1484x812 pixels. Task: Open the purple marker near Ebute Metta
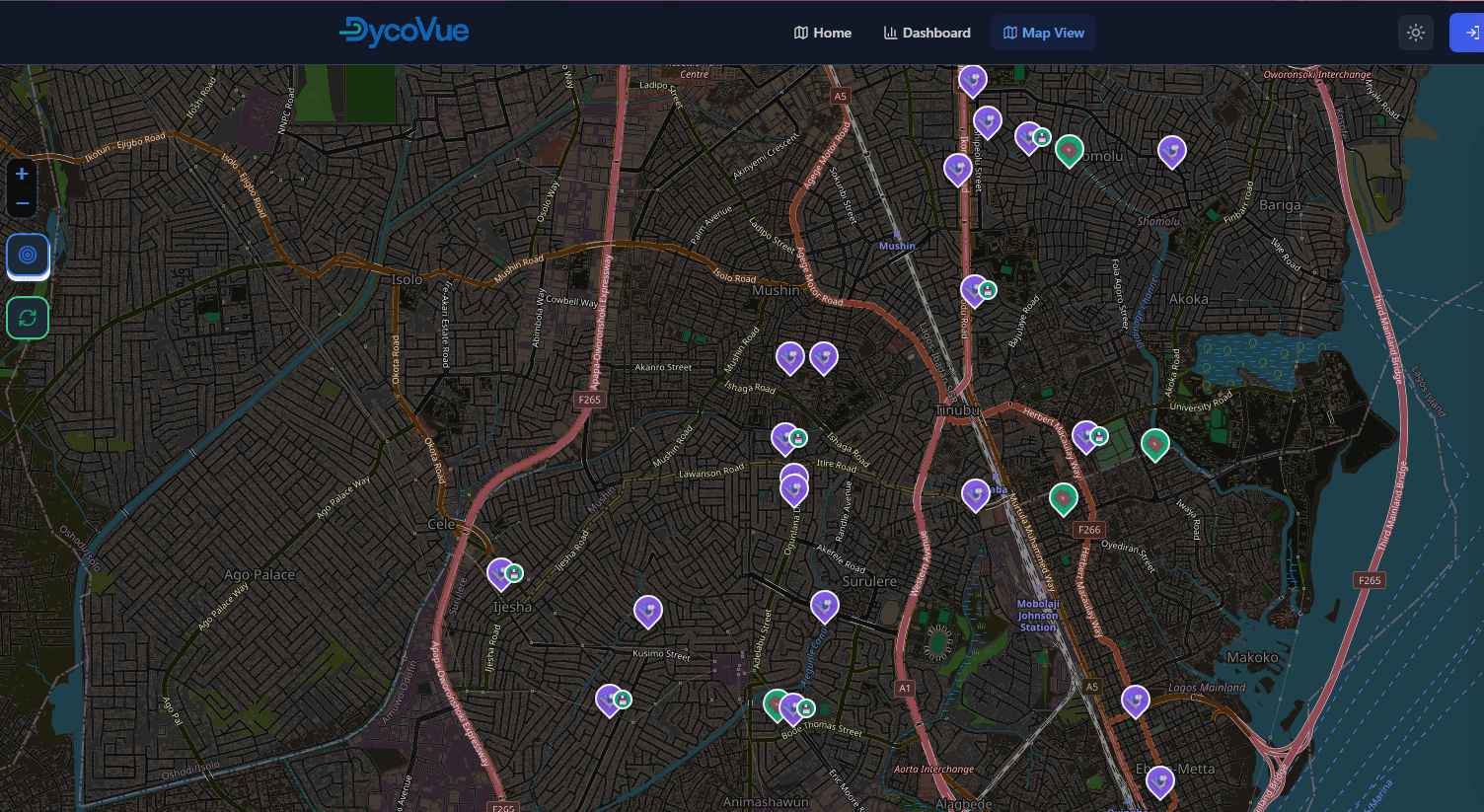(1159, 781)
